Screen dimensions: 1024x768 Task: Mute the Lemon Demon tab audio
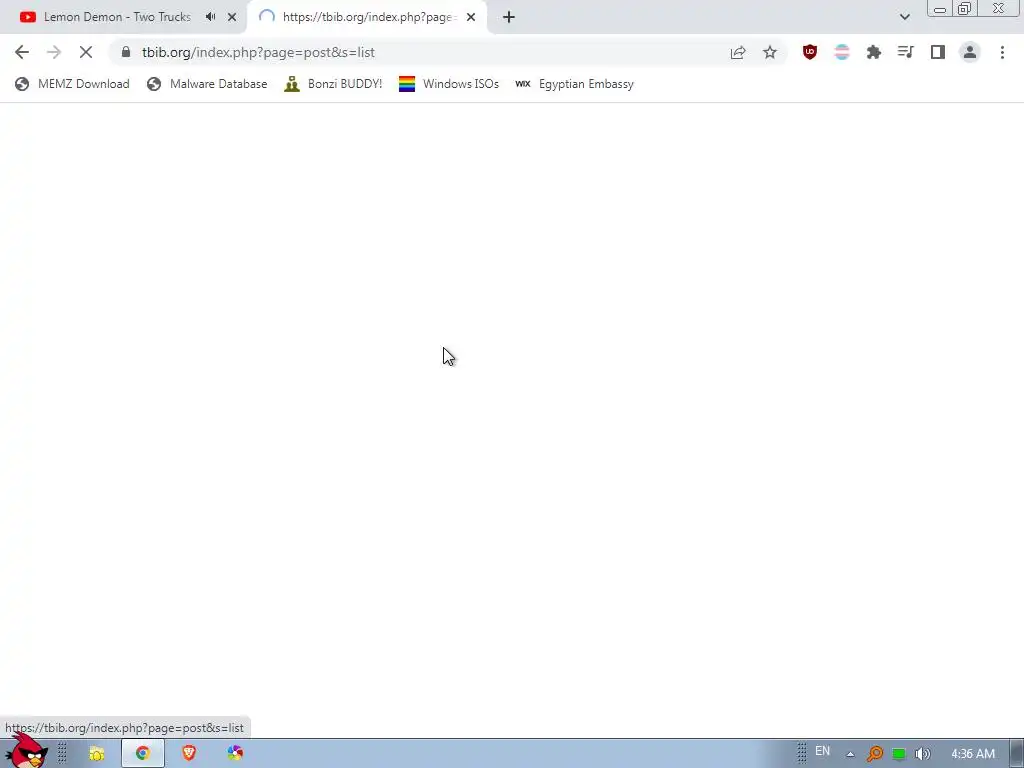click(x=210, y=17)
